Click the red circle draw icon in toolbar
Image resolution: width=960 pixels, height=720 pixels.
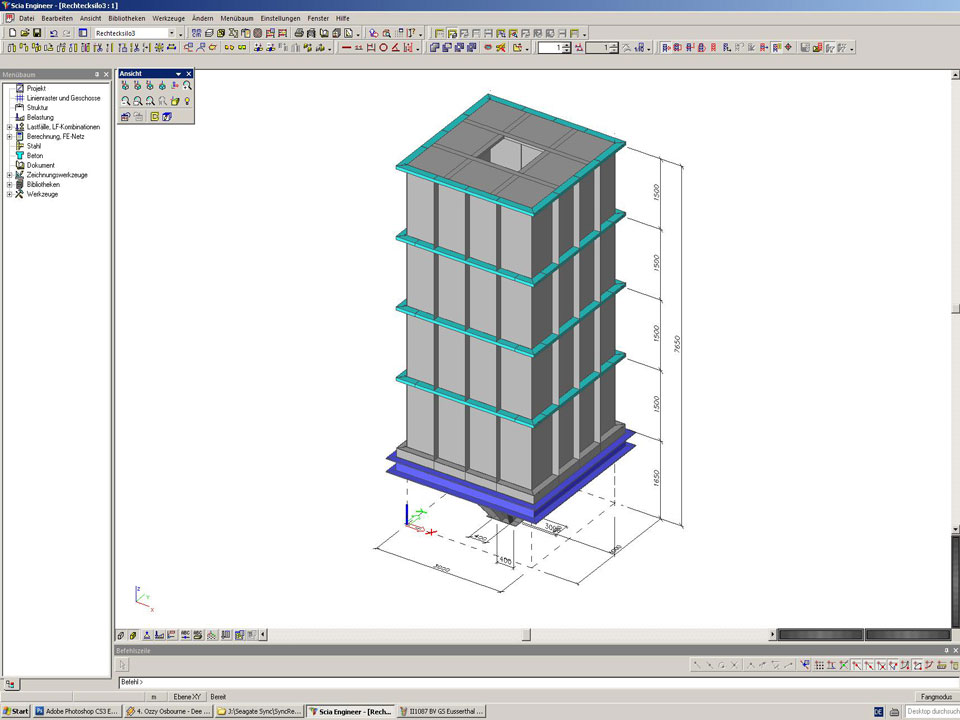click(x=383, y=47)
